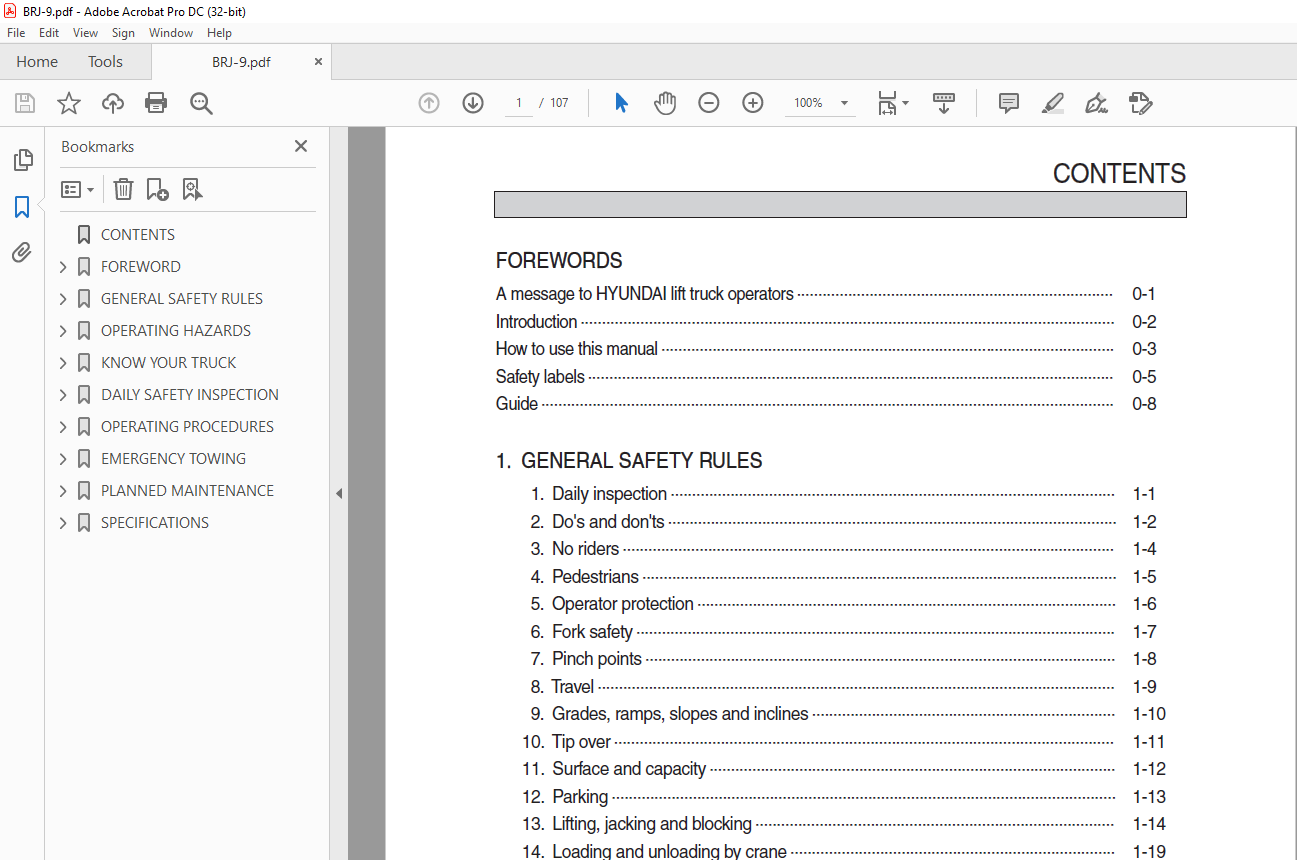This screenshot has height=860, width=1297.
Task: Expand the KNOW YOUR TRUCK bookmark
Action: tap(63, 363)
